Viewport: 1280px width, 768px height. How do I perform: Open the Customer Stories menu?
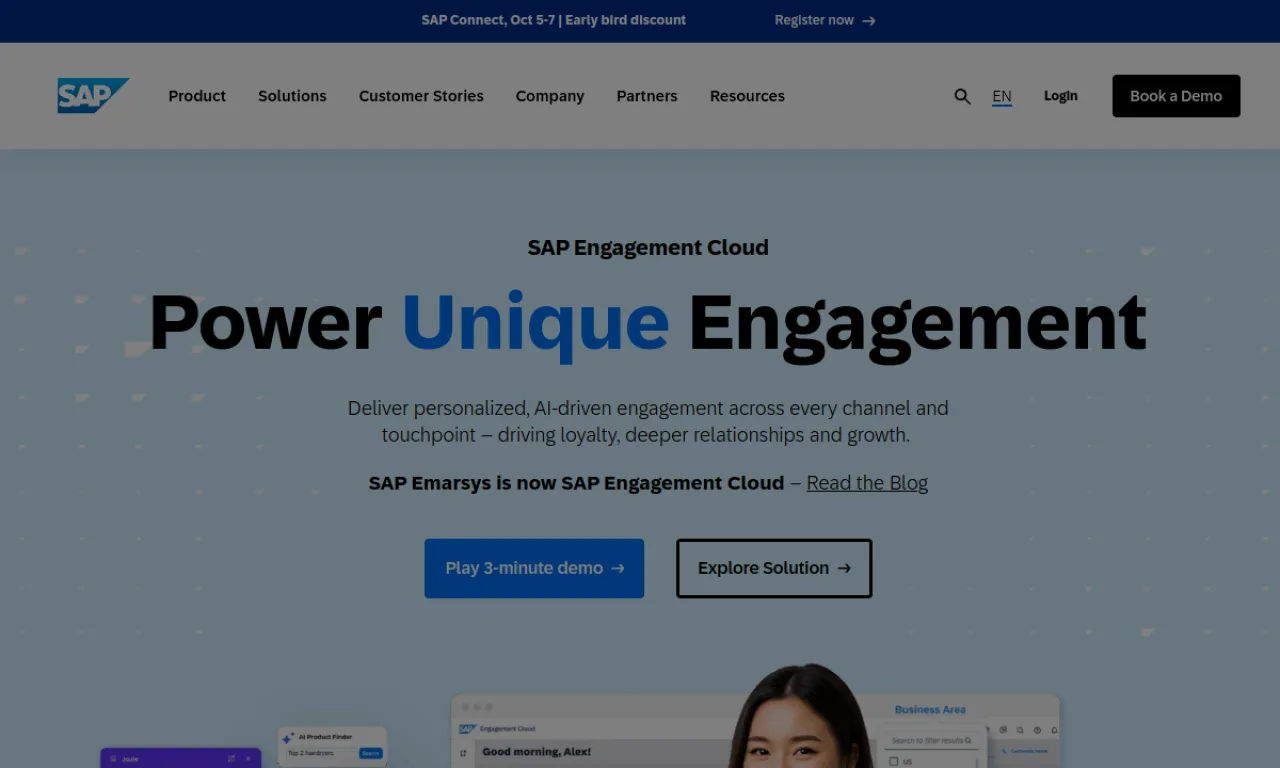point(421,96)
